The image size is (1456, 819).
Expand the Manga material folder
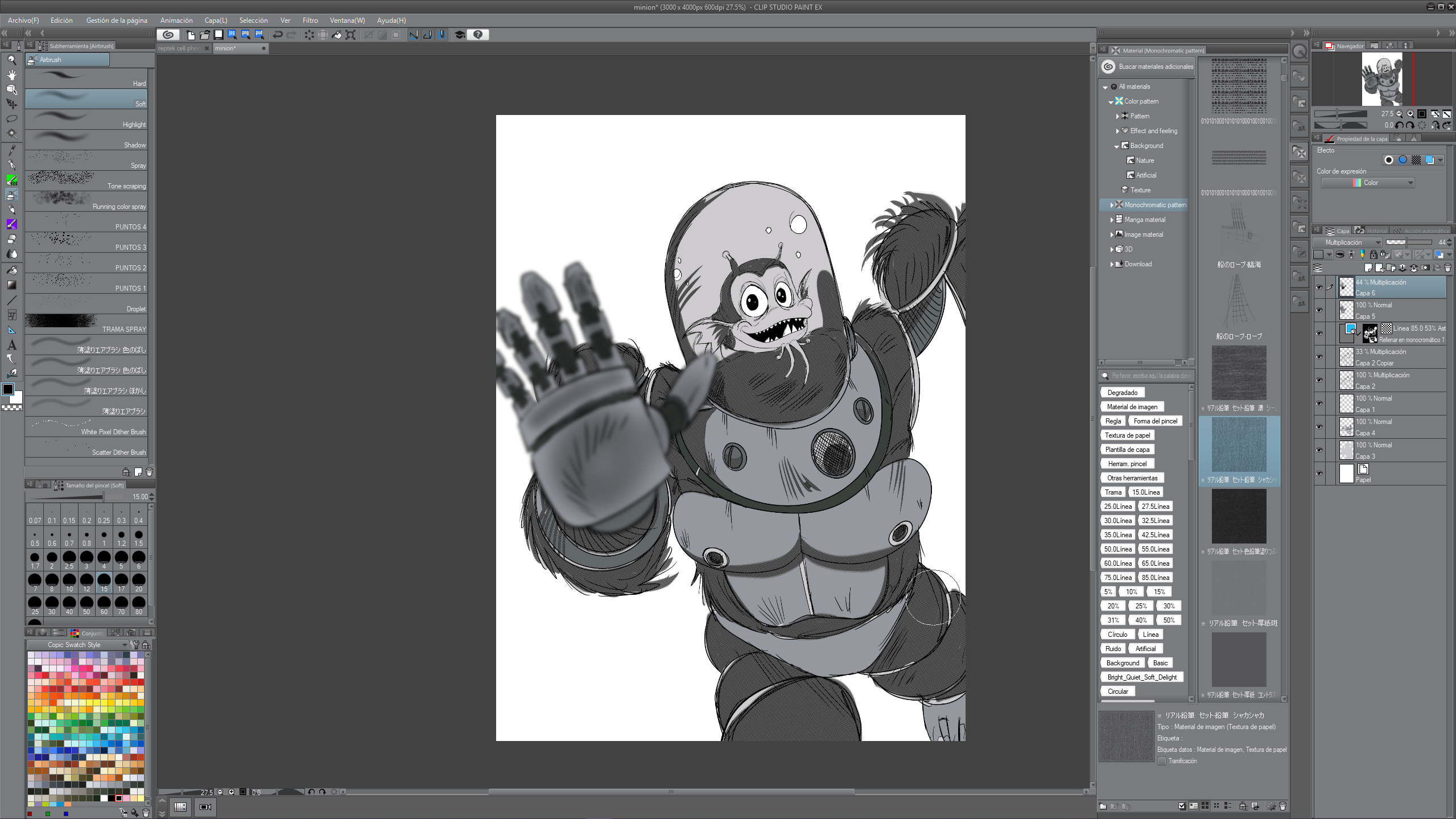(x=1112, y=220)
